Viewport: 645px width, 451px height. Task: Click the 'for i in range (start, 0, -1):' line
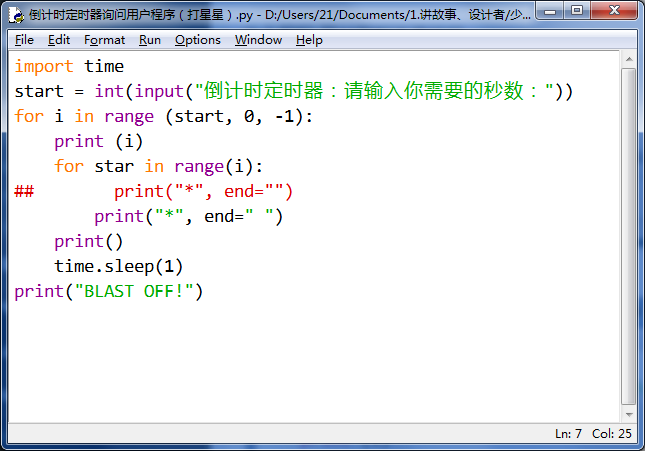[163, 116]
